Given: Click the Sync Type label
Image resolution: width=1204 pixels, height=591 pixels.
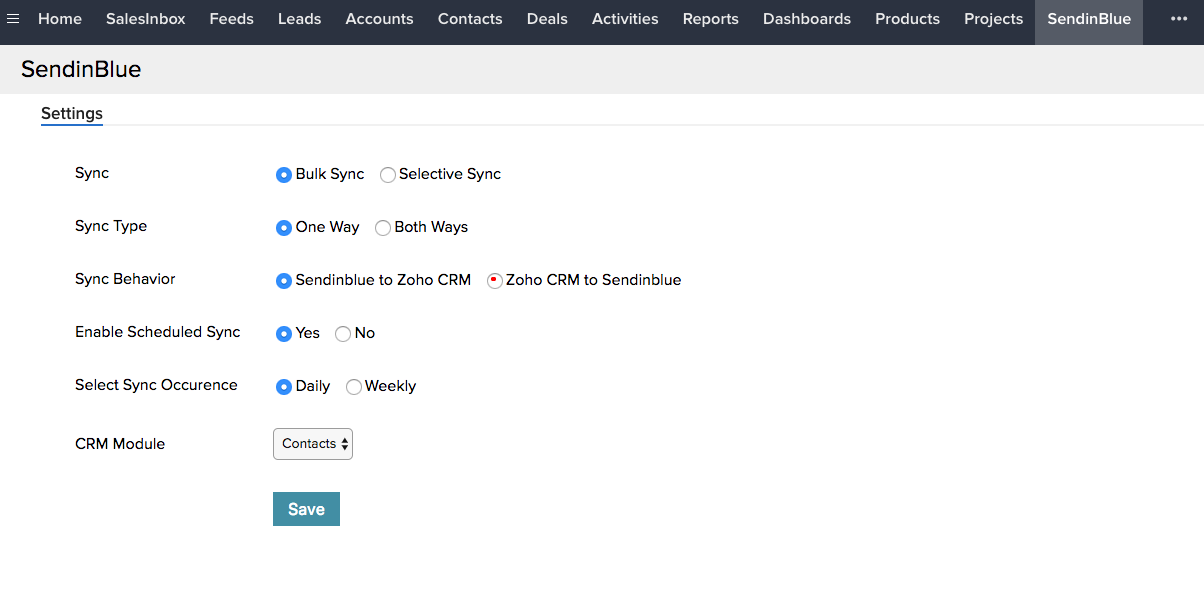Looking at the screenshot, I should pyautogui.click(x=111, y=226).
